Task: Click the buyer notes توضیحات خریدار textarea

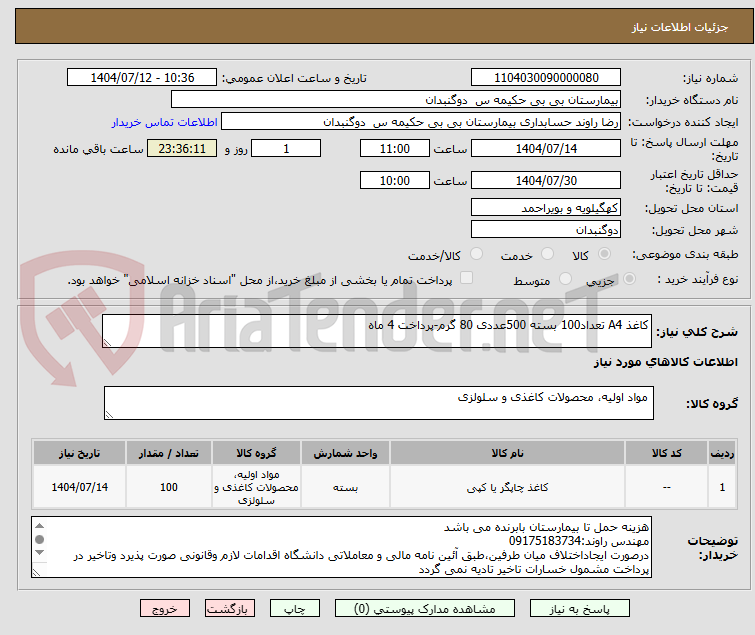Action: click(x=341, y=547)
